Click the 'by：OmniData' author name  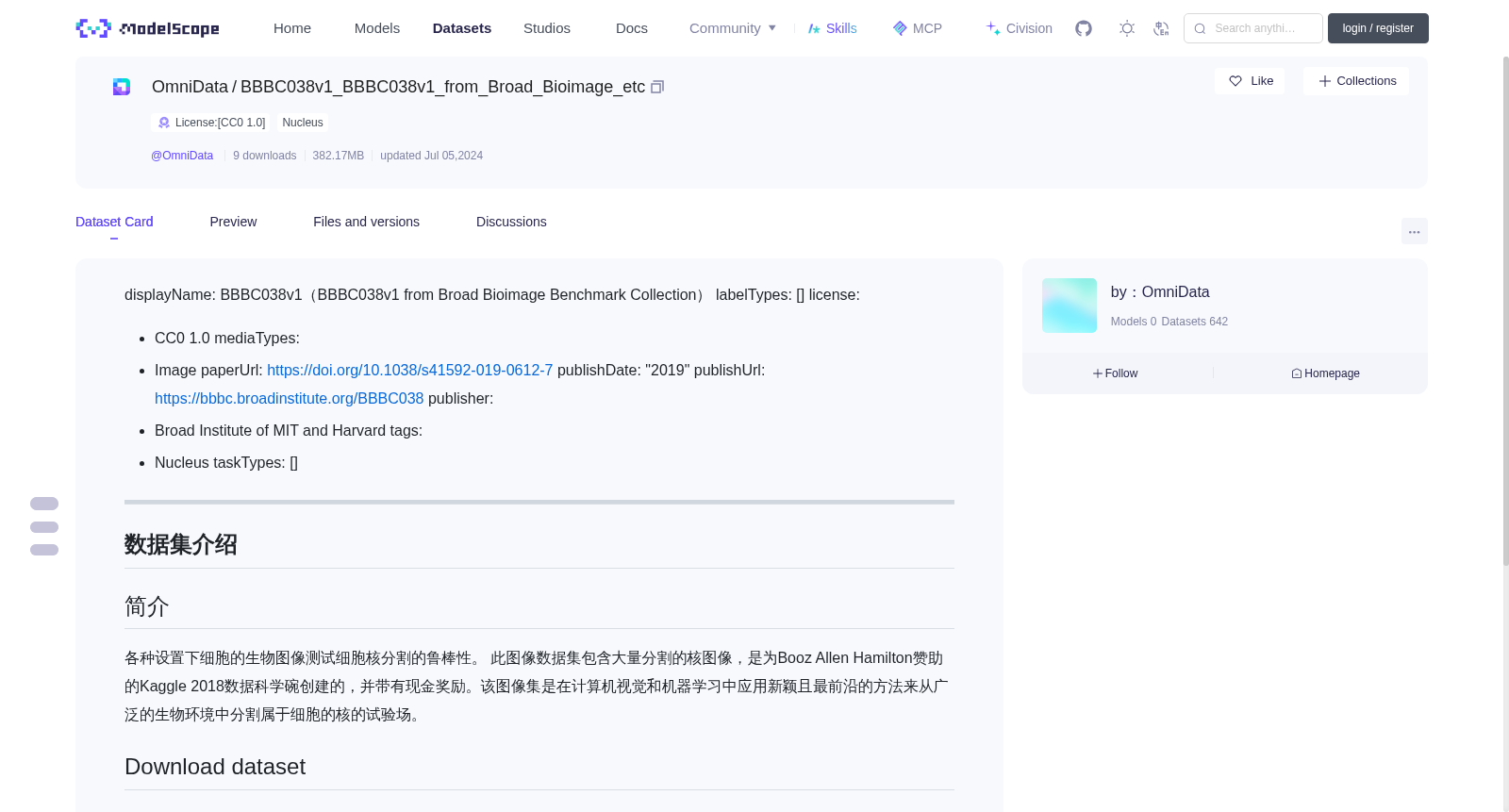pos(1160,292)
